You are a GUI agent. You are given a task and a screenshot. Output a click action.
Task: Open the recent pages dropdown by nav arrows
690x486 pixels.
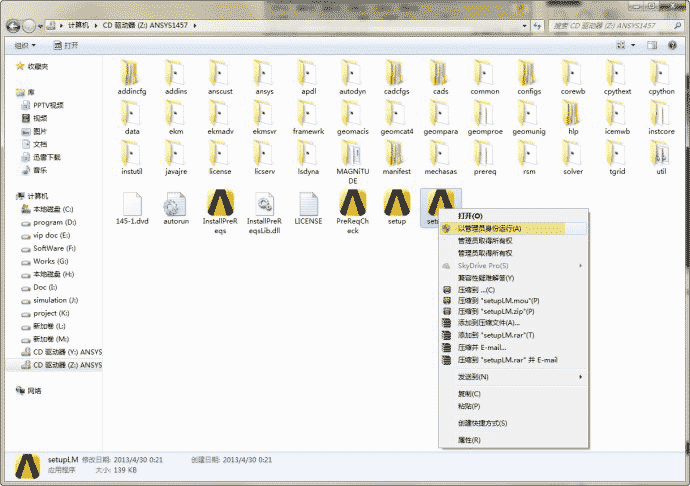(x=40, y=26)
